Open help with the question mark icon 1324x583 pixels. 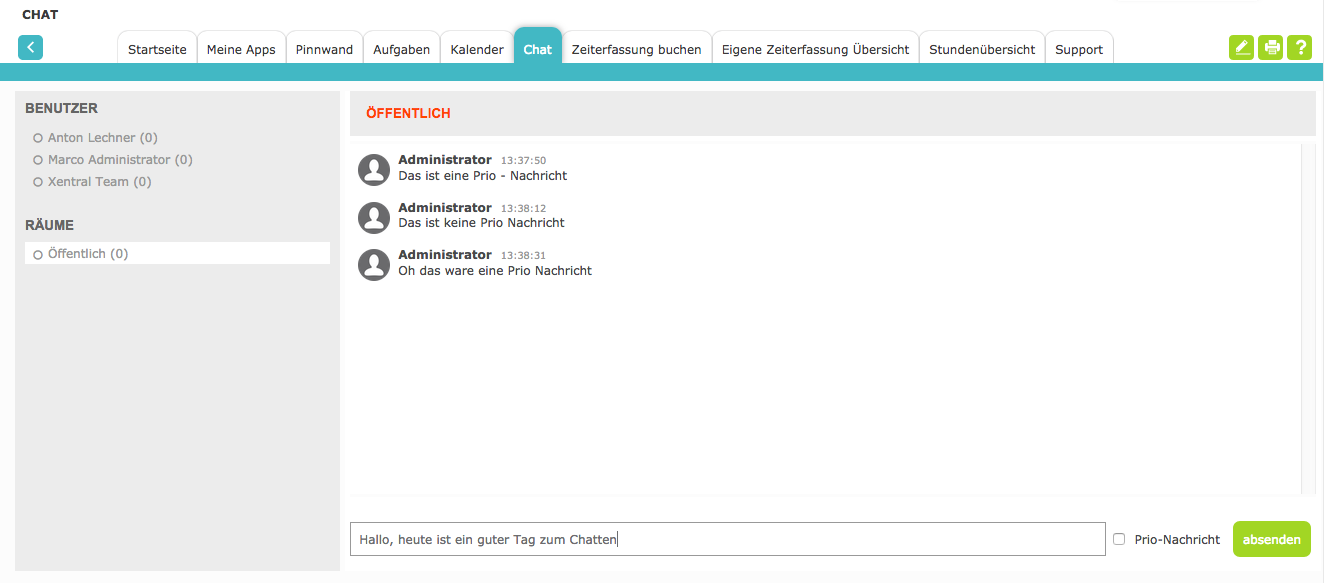(1299, 48)
